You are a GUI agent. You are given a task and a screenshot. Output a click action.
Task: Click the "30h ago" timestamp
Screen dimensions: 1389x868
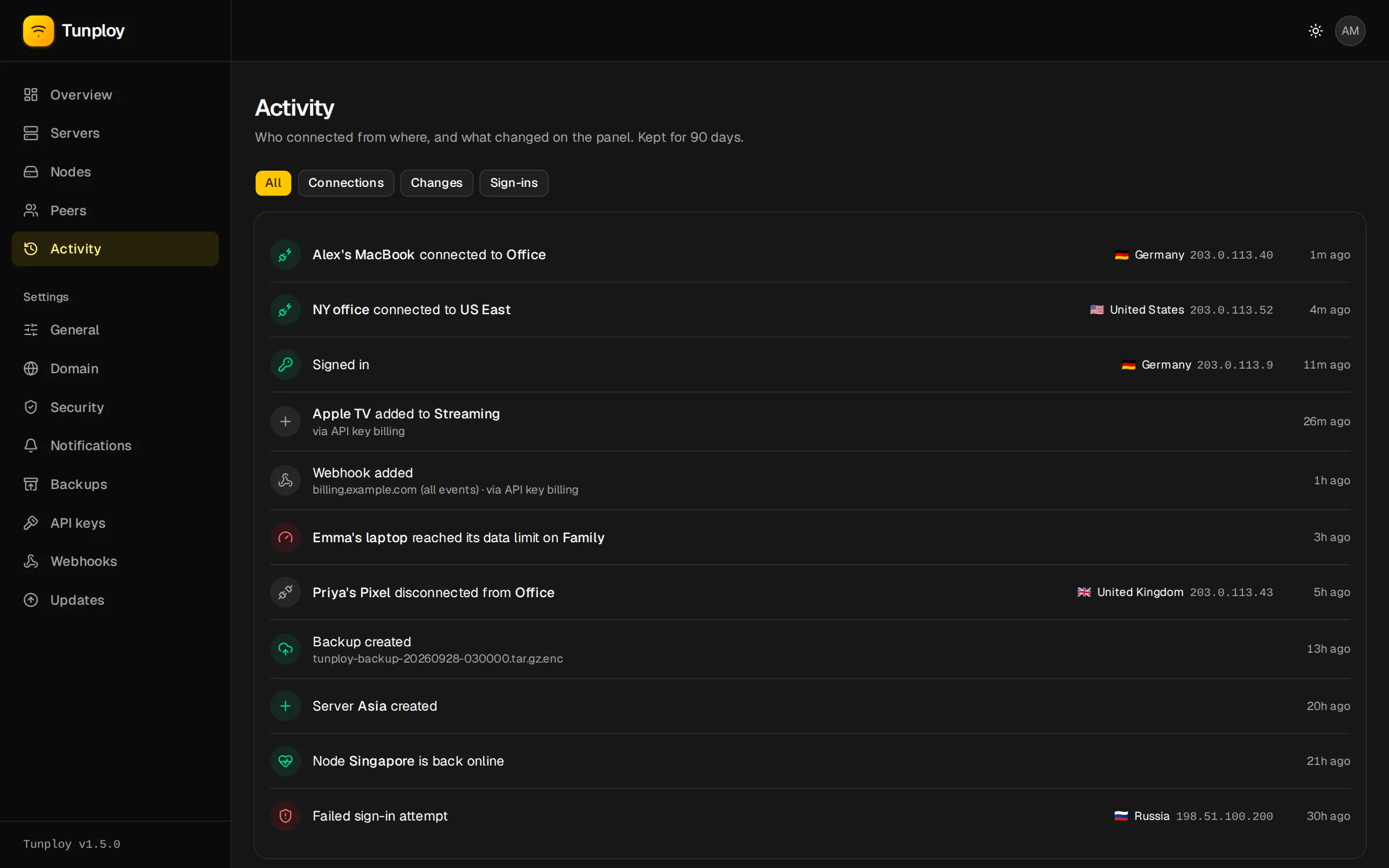point(1328,816)
